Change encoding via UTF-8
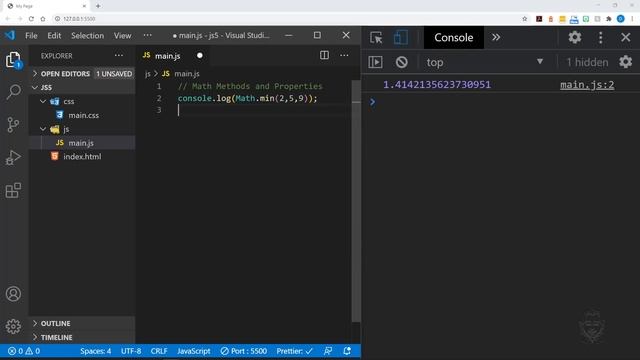The width and height of the screenshot is (640, 360). (x=131, y=351)
